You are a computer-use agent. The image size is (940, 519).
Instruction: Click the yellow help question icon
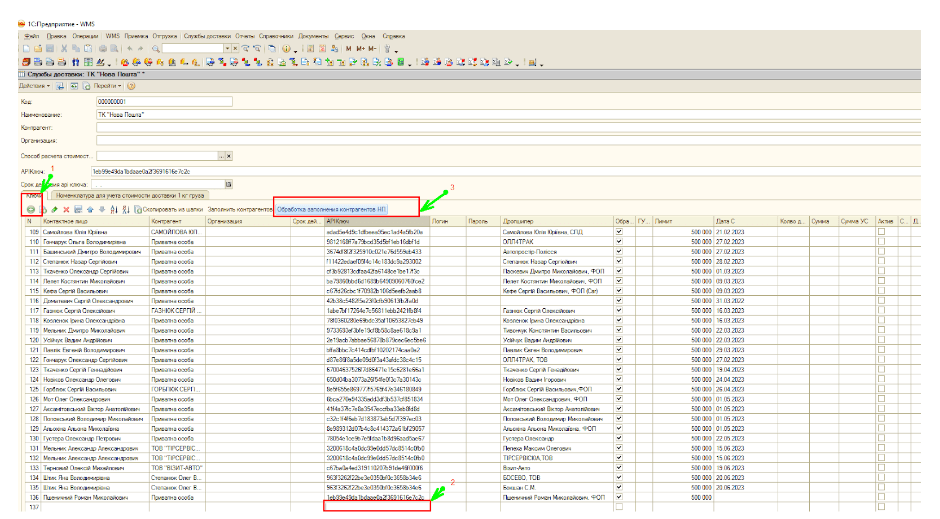(131, 87)
